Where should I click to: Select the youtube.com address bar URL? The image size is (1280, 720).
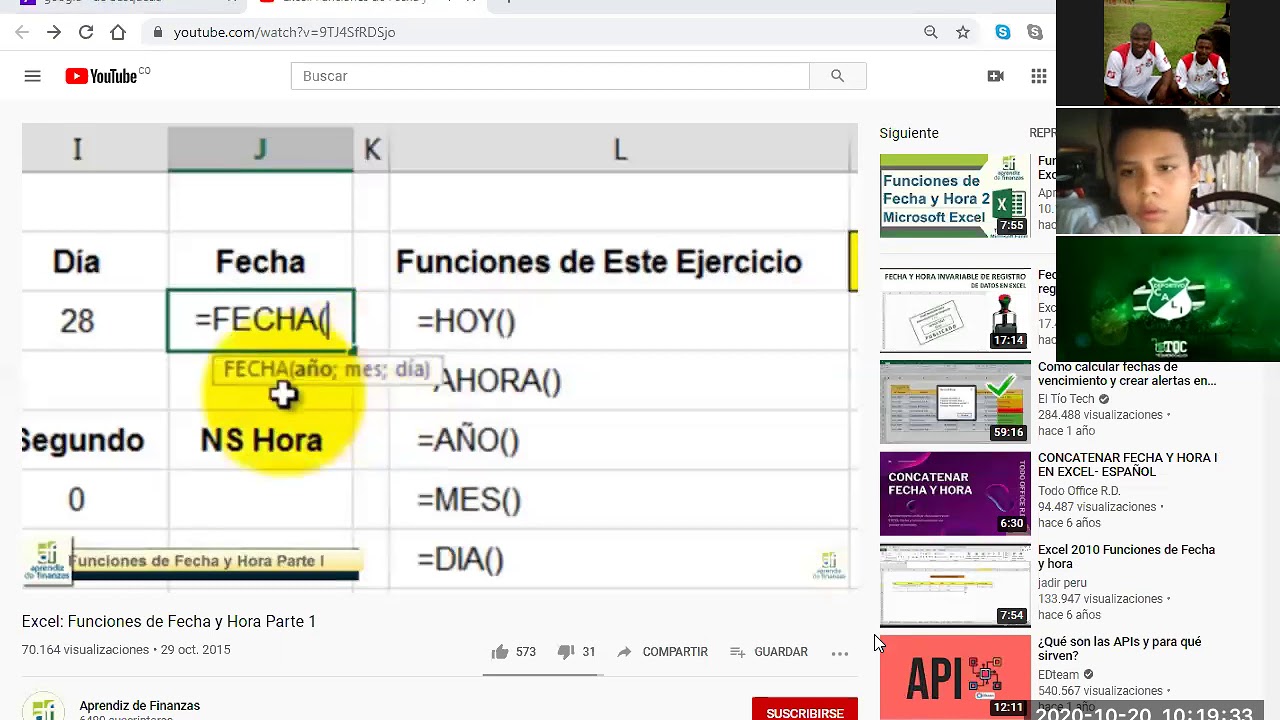284,32
